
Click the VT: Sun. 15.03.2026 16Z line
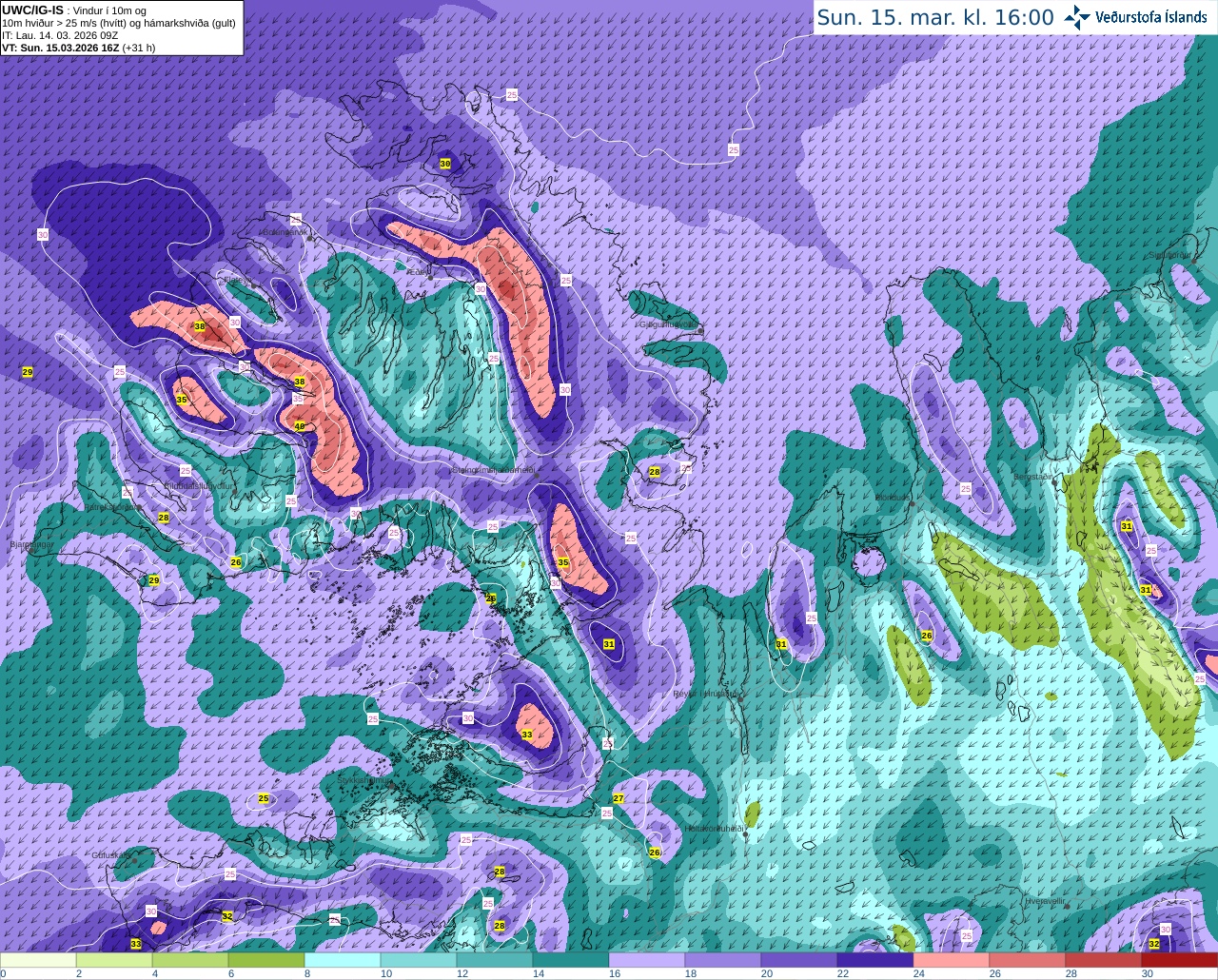click(x=78, y=47)
